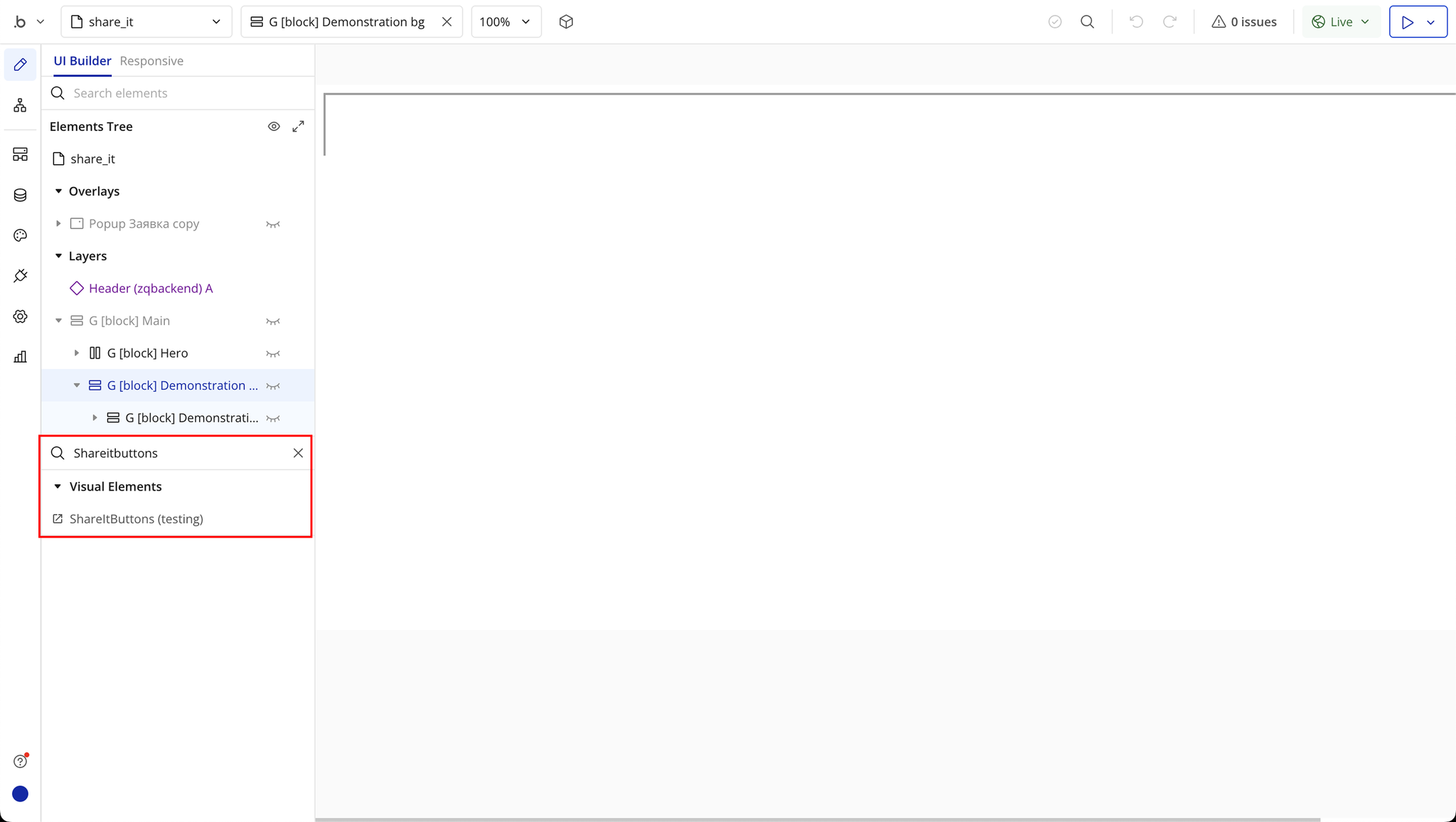Open the Plugins plug icon
The height and width of the screenshot is (822, 1456).
20,276
